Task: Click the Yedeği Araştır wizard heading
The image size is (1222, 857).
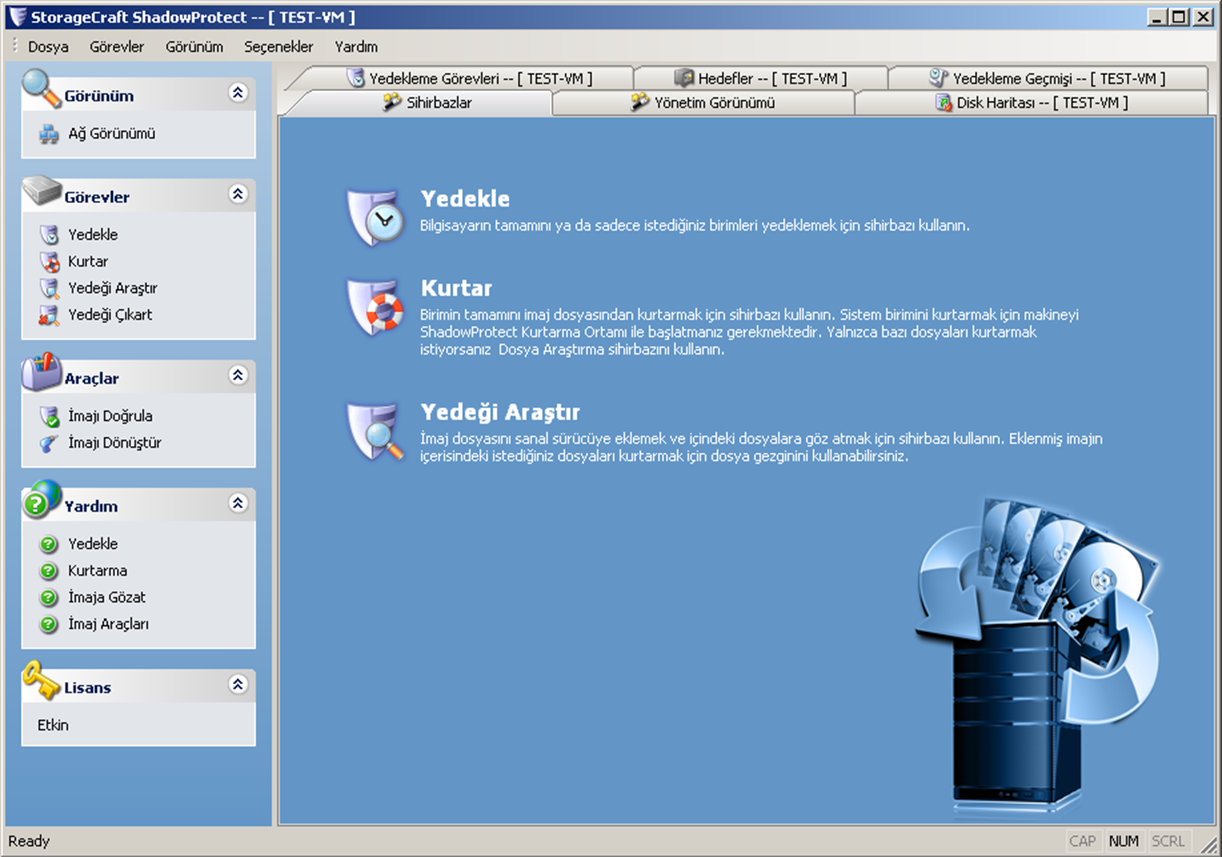Action: pyautogui.click(x=500, y=412)
